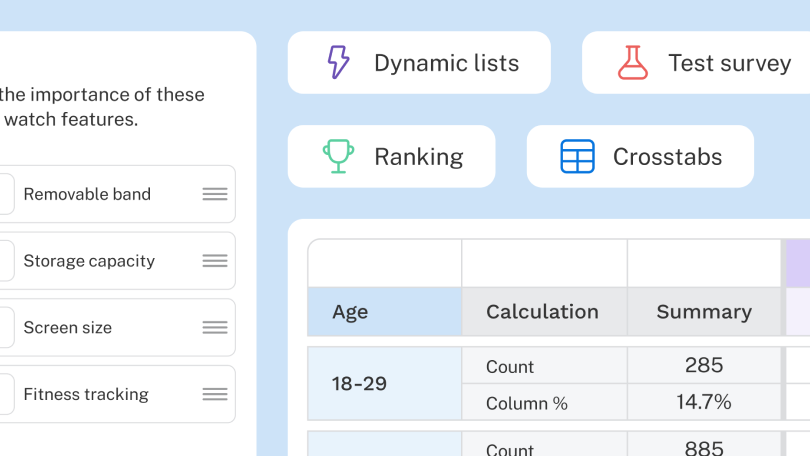
Task: Select the Fitness tracking ranking option
Action: 118,394
